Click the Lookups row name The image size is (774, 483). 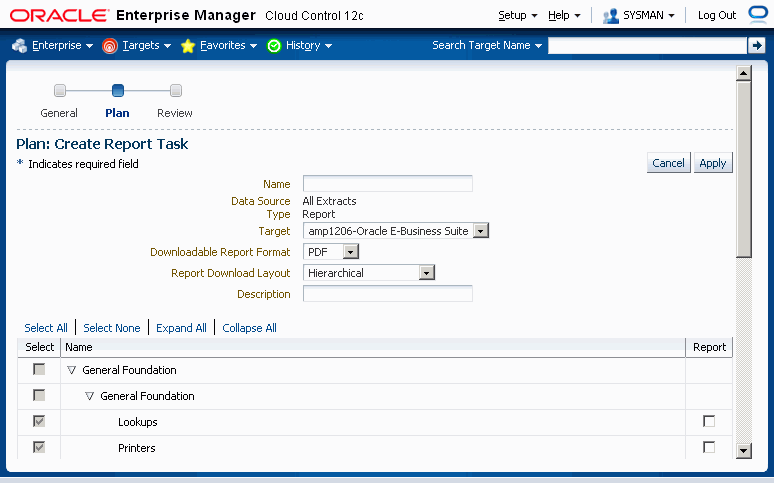(138, 422)
